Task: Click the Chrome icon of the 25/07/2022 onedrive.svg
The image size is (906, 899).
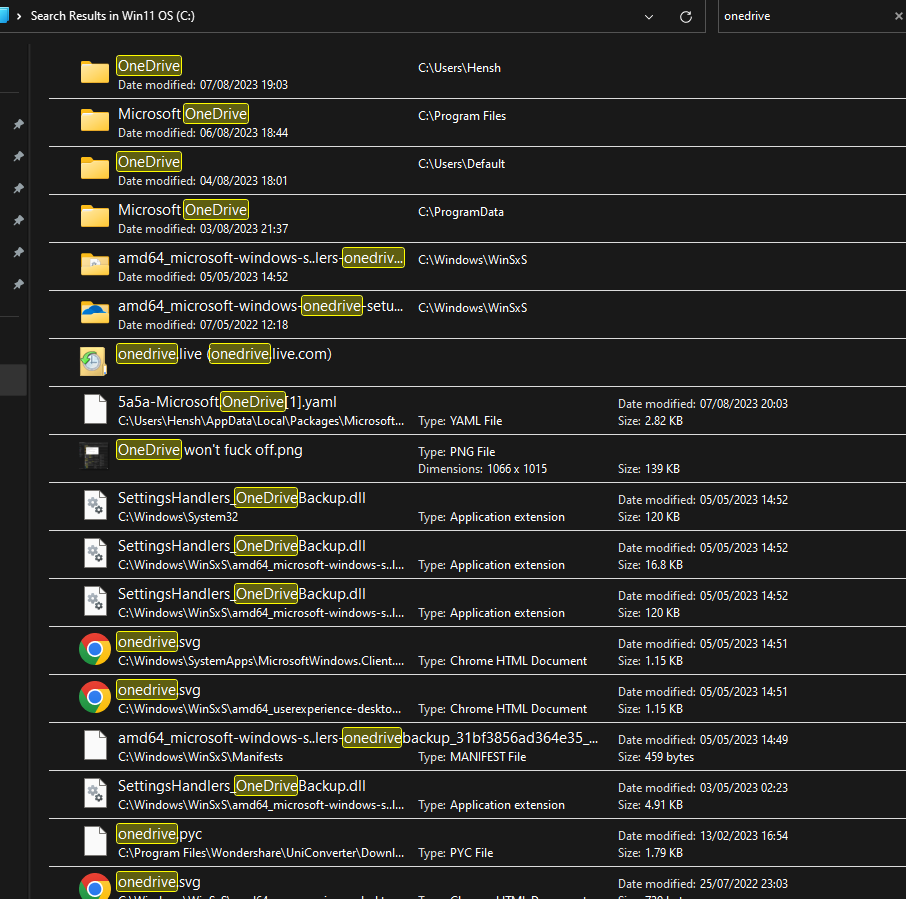Action: (x=95, y=886)
